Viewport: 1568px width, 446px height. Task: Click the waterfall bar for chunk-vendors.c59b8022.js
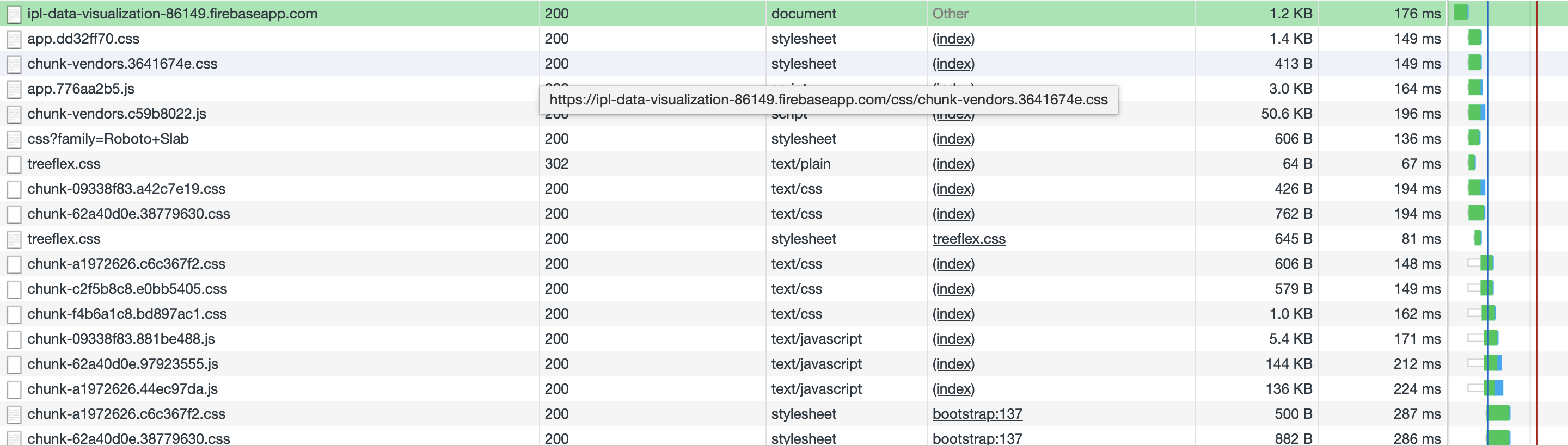(x=1477, y=113)
